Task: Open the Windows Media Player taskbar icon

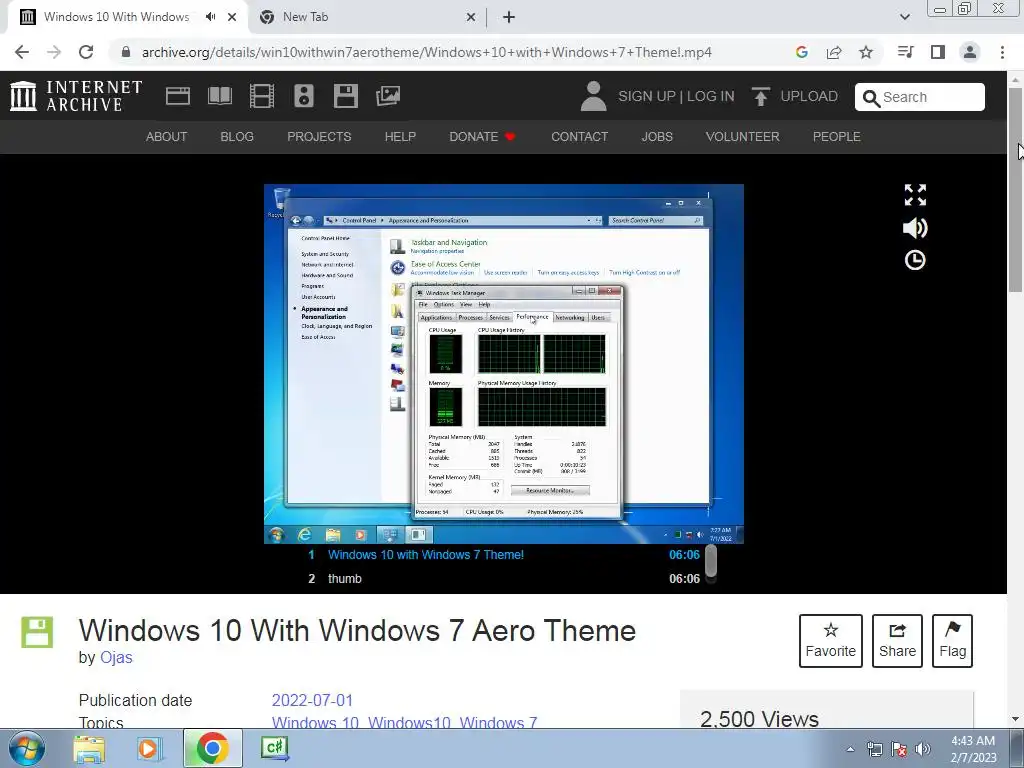Action: click(x=148, y=748)
